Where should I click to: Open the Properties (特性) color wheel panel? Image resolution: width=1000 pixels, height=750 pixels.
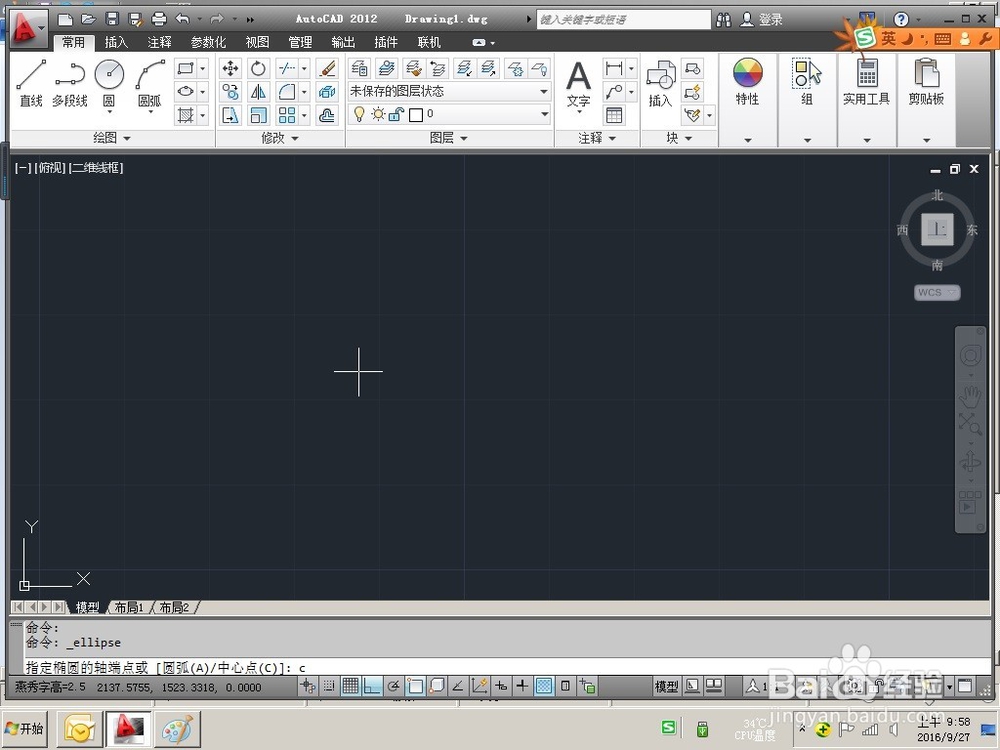[747, 82]
